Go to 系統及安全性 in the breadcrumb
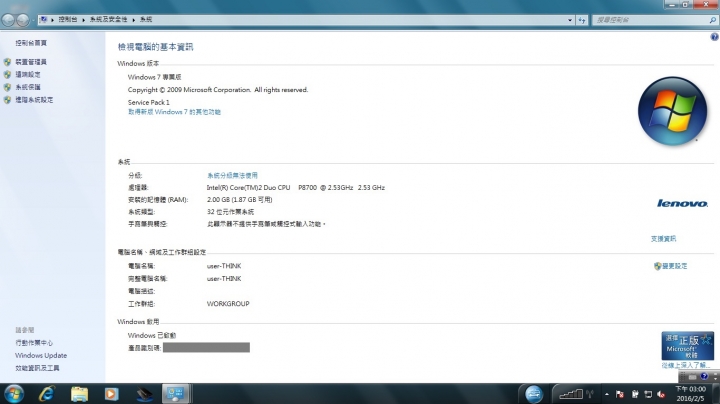The height and width of the screenshot is (404, 720). [108, 20]
